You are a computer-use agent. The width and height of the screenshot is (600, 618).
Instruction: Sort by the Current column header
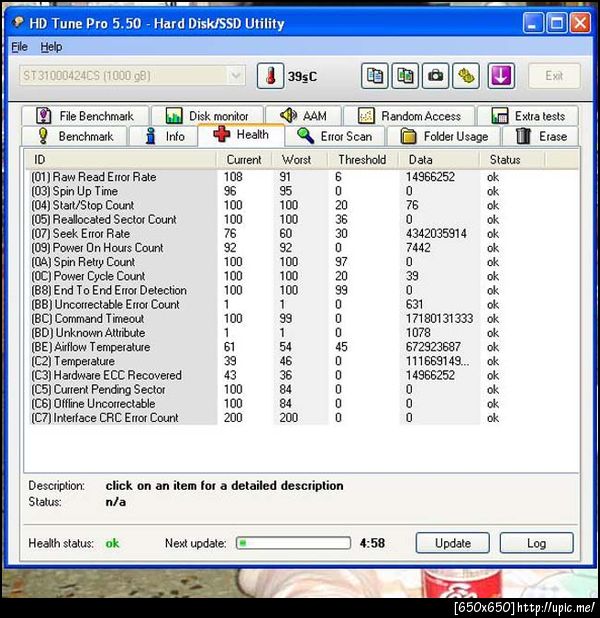[244, 160]
